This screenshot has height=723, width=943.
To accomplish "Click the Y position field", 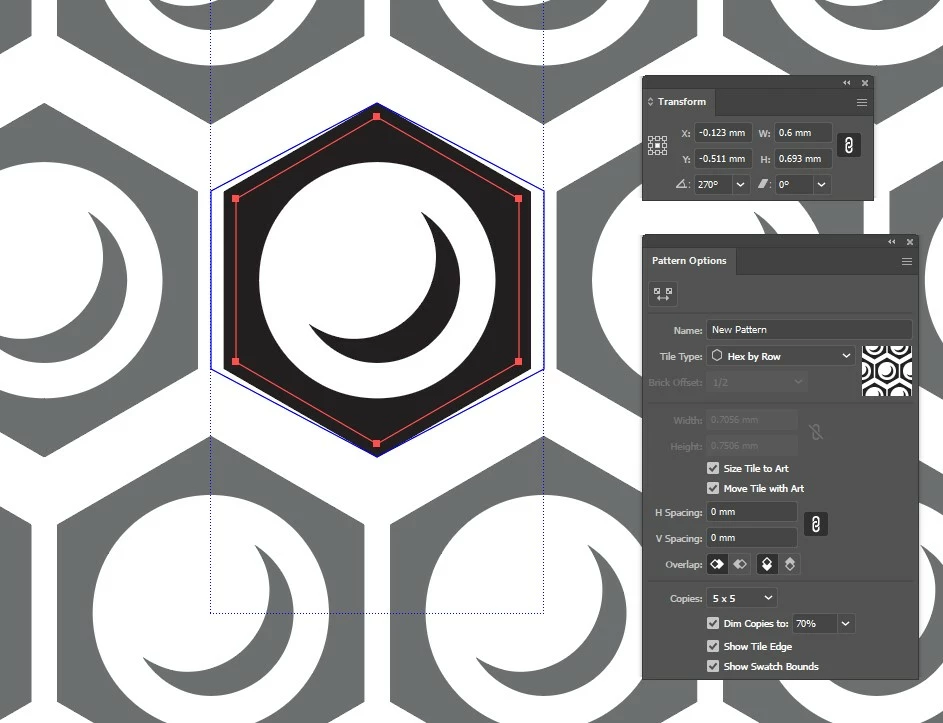I will pyautogui.click(x=723, y=159).
